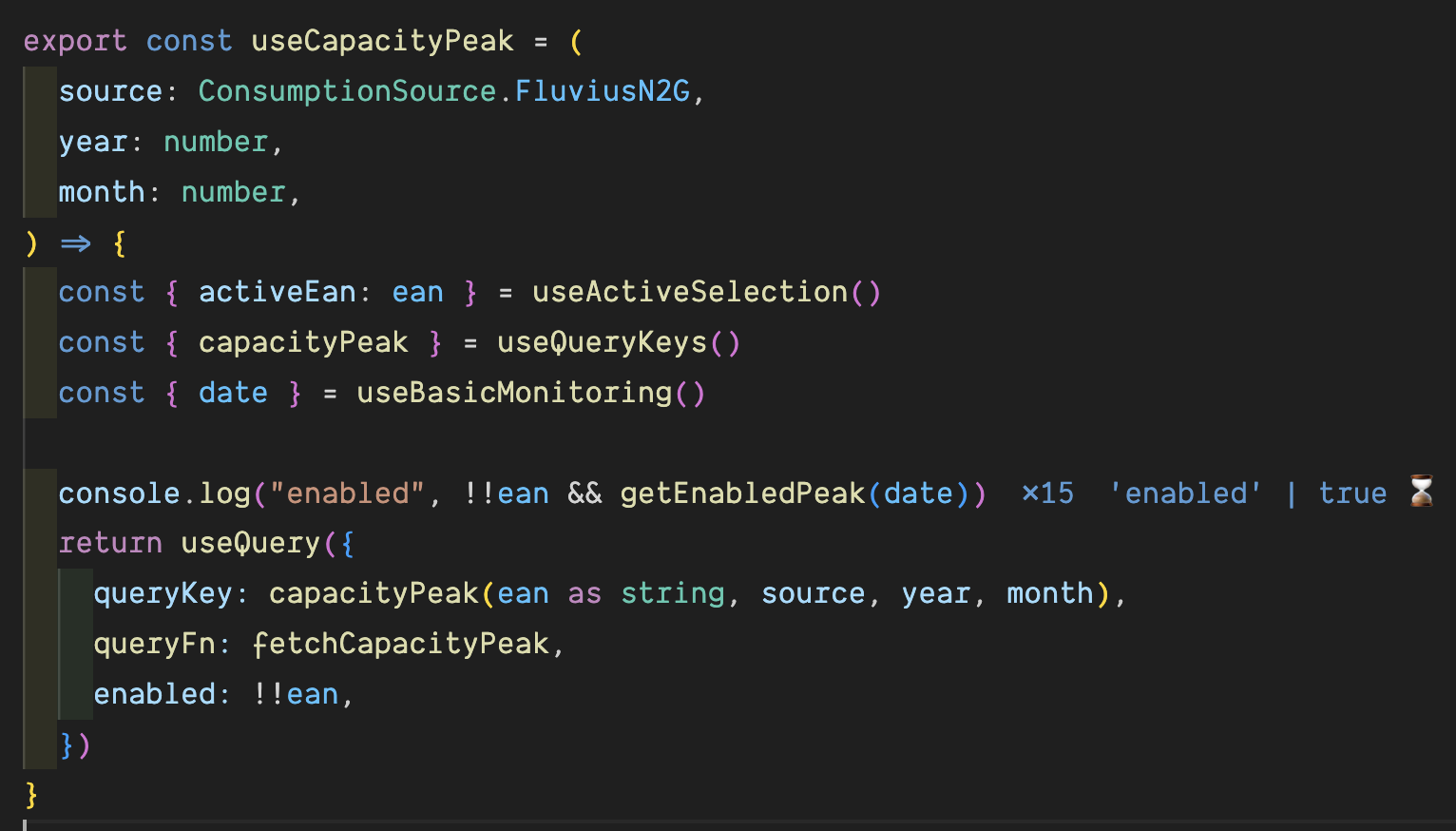Click the enabled property in useQuery options
The width and height of the screenshot is (1456, 831).
pyautogui.click(x=154, y=694)
